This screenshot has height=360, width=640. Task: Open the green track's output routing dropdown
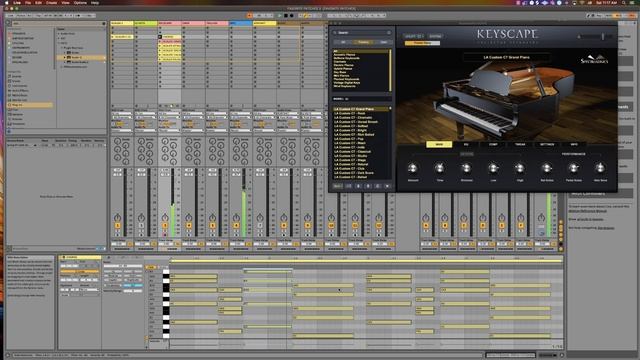tap(146, 131)
